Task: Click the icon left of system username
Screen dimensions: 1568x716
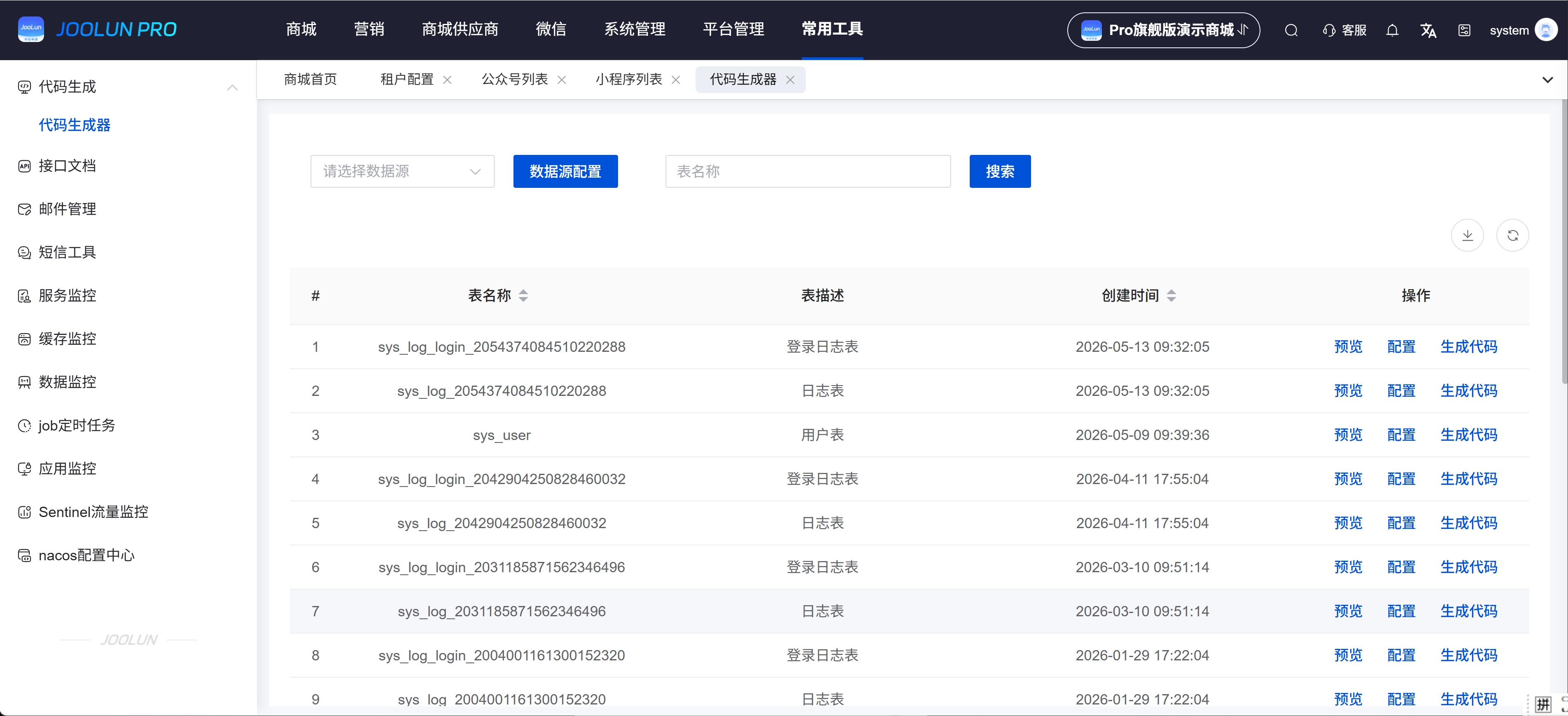Action: tap(1465, 30)
